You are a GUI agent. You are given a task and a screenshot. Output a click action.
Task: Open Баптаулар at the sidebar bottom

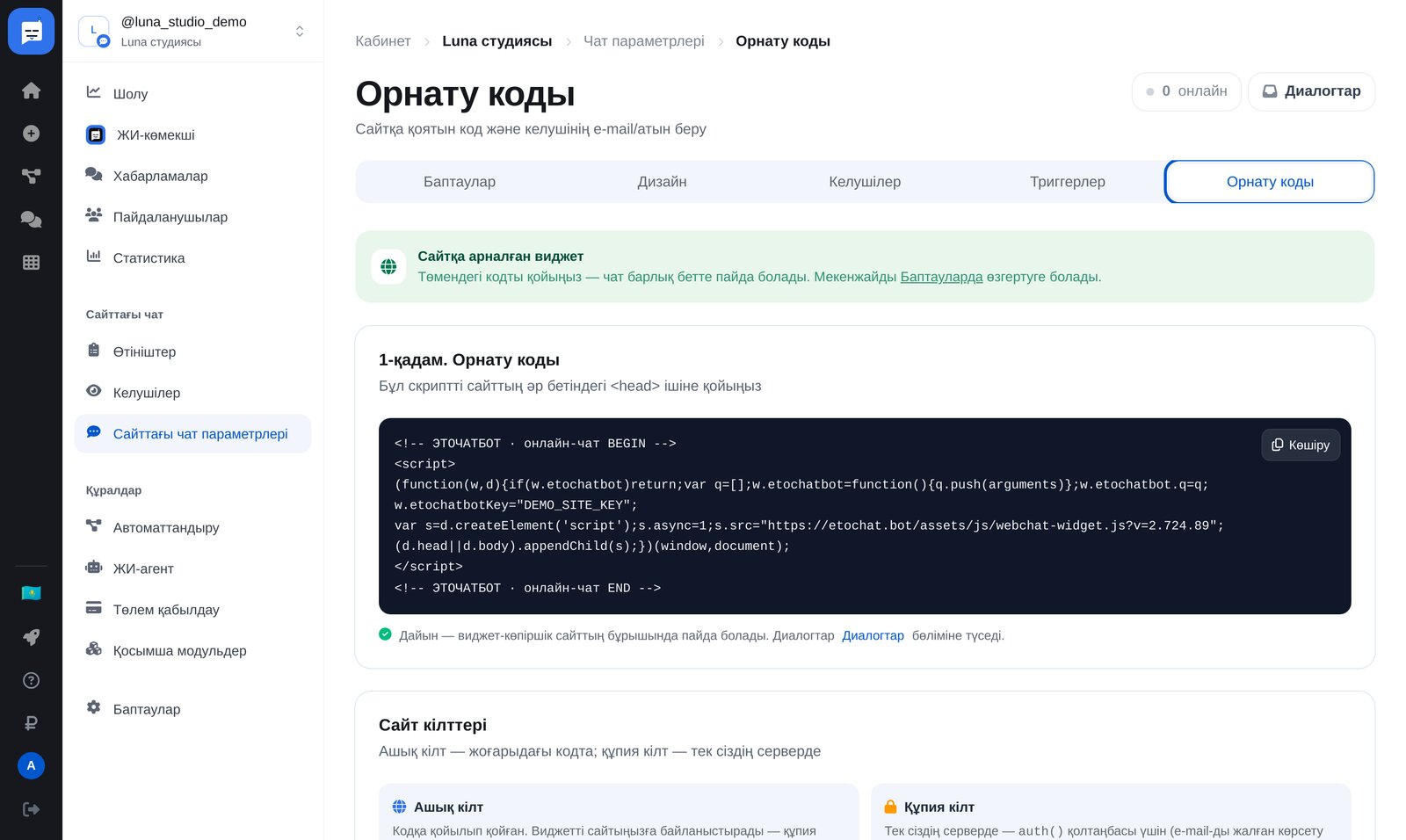[193, 709]
